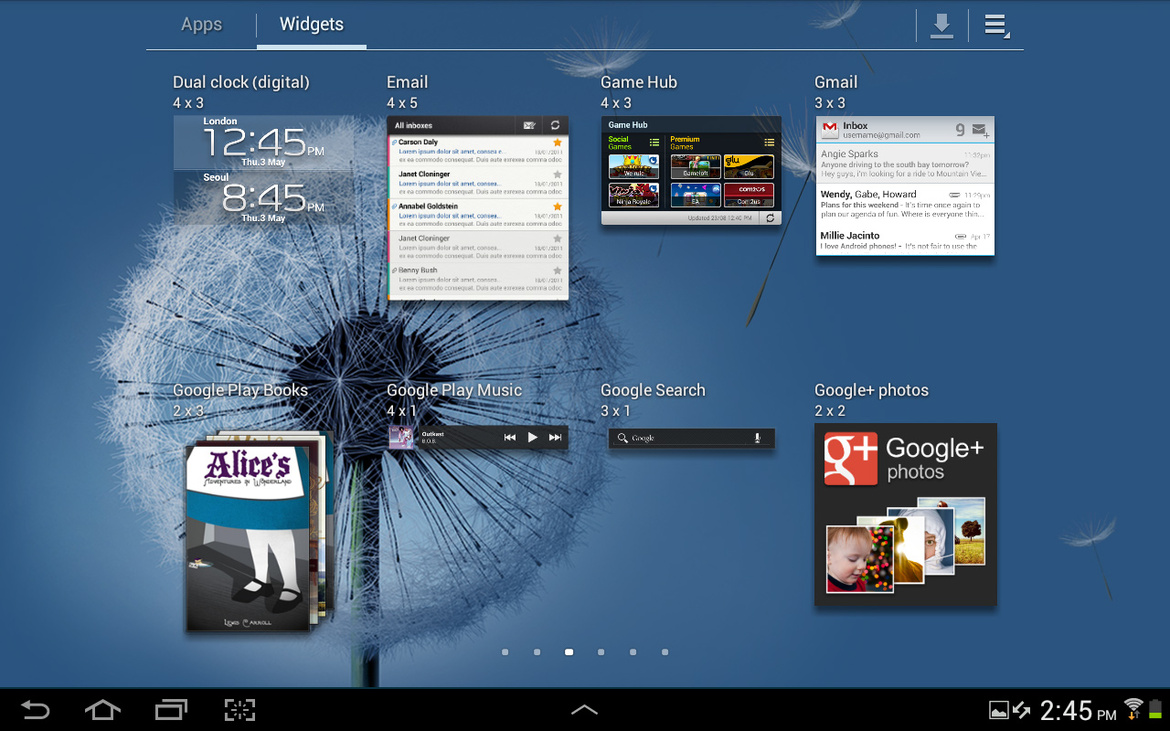
Task: Click the 2:45 PM status bar clock
Action: click(1078, 710)
